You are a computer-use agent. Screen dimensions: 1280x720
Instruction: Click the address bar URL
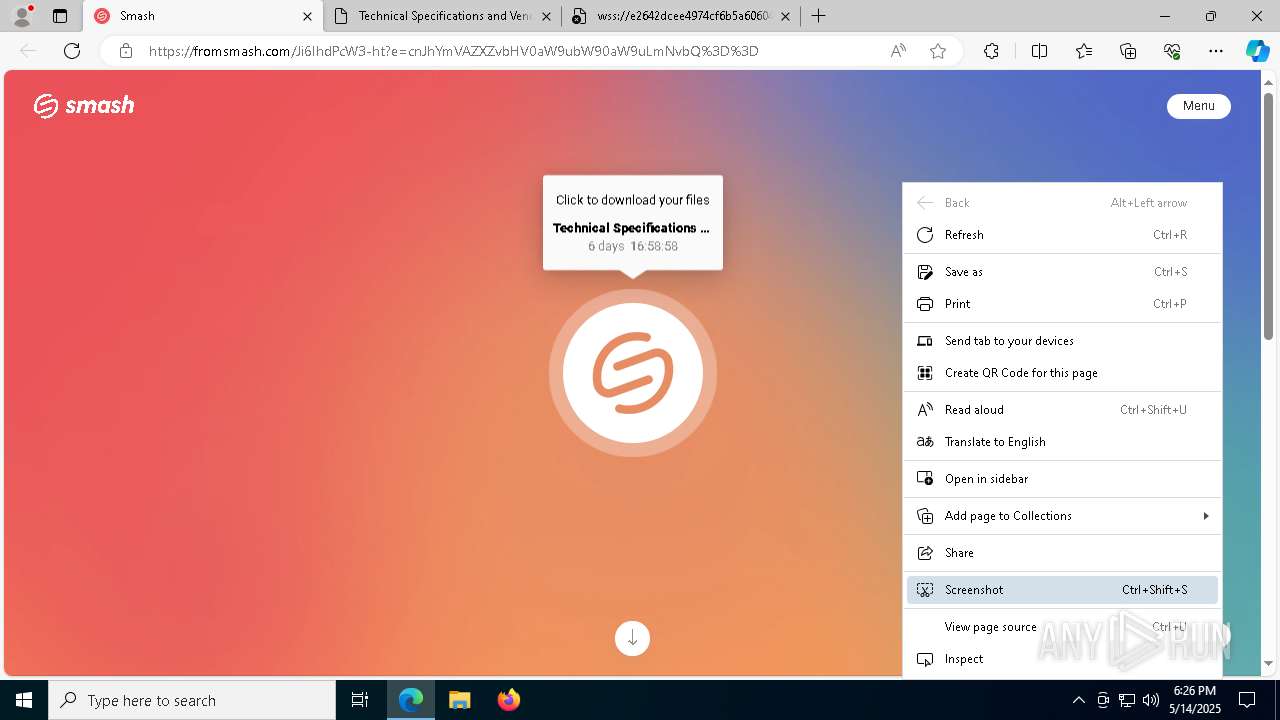click(x=453, y=51)
